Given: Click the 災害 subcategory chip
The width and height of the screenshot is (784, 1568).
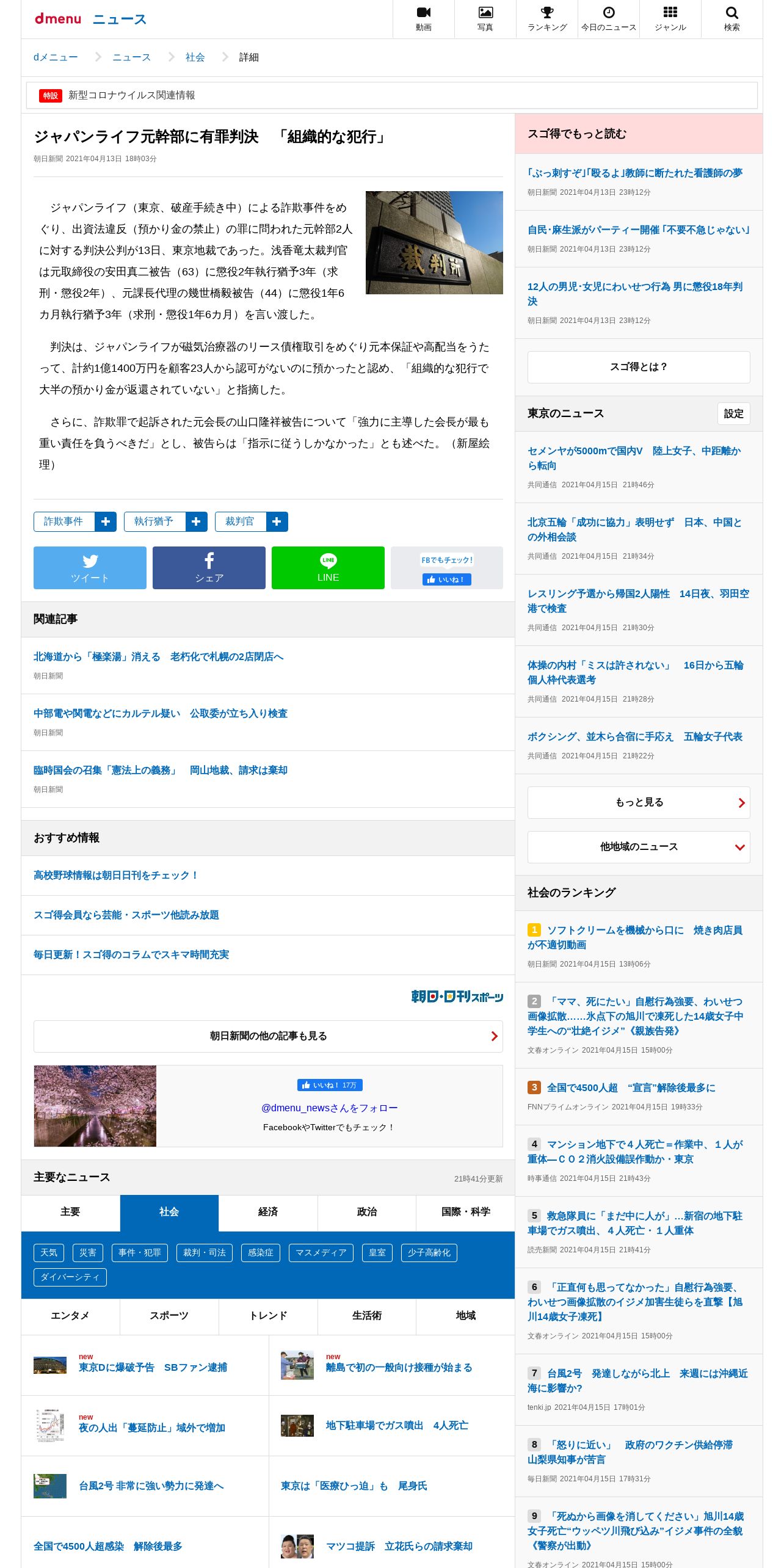Looking at the screenshot, I should 88,1253.
